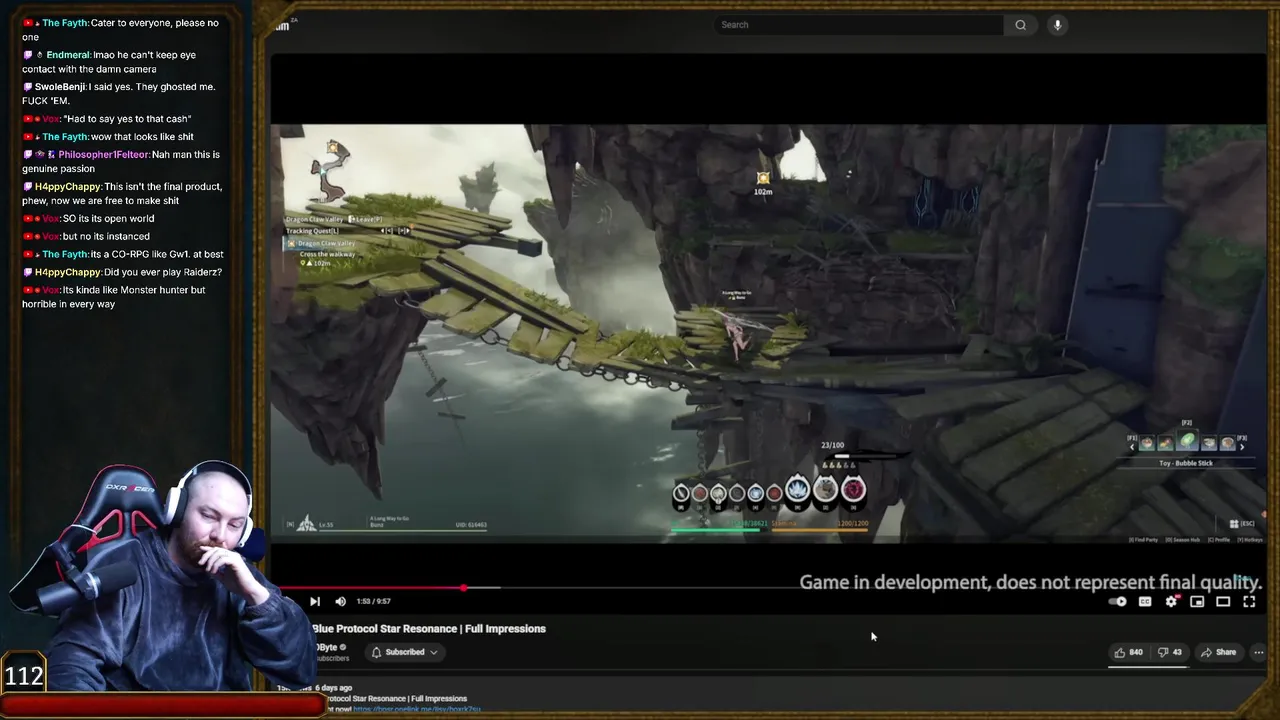1280x720 pixels.
Task: Skip to the next video
Action: [314, 601]
